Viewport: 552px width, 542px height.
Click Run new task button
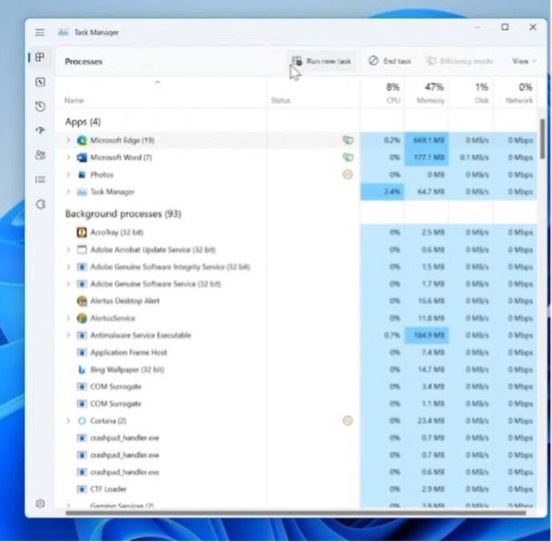[321, 61]
